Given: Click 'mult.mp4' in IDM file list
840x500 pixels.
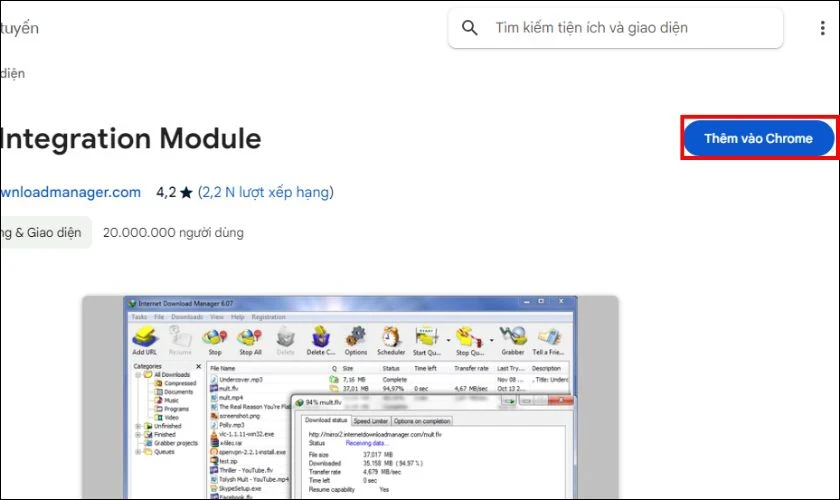Looking at the screenshot, I should pyautogui.click(x=227, y=398).
